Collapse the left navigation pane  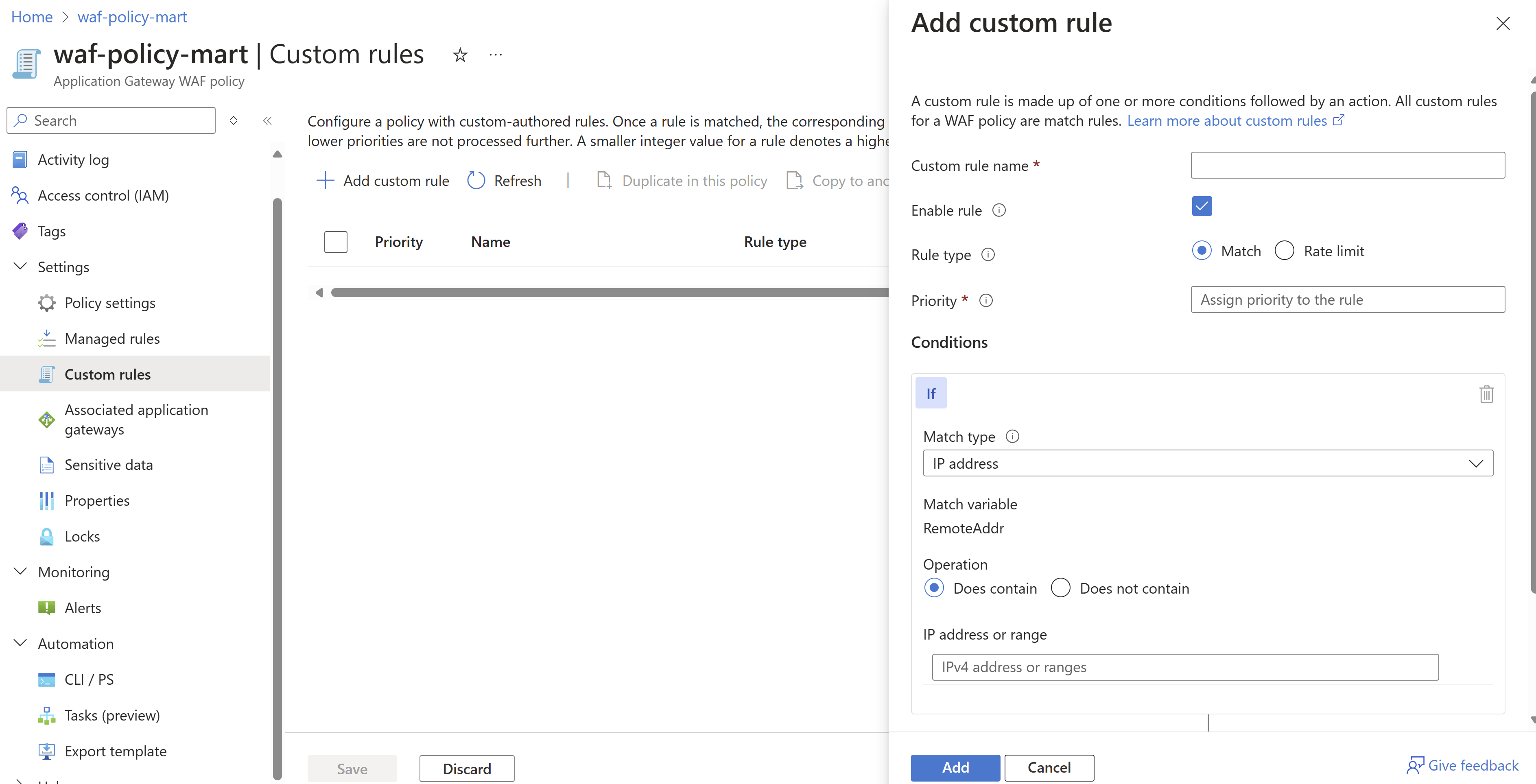pyautogui.click(x=267, y=120)
